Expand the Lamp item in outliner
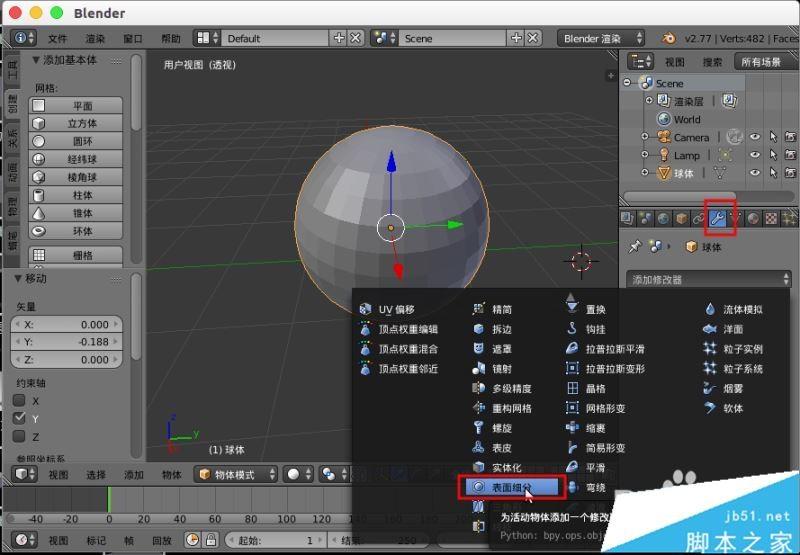Screen dimensions: 800x555 point(644,155)
